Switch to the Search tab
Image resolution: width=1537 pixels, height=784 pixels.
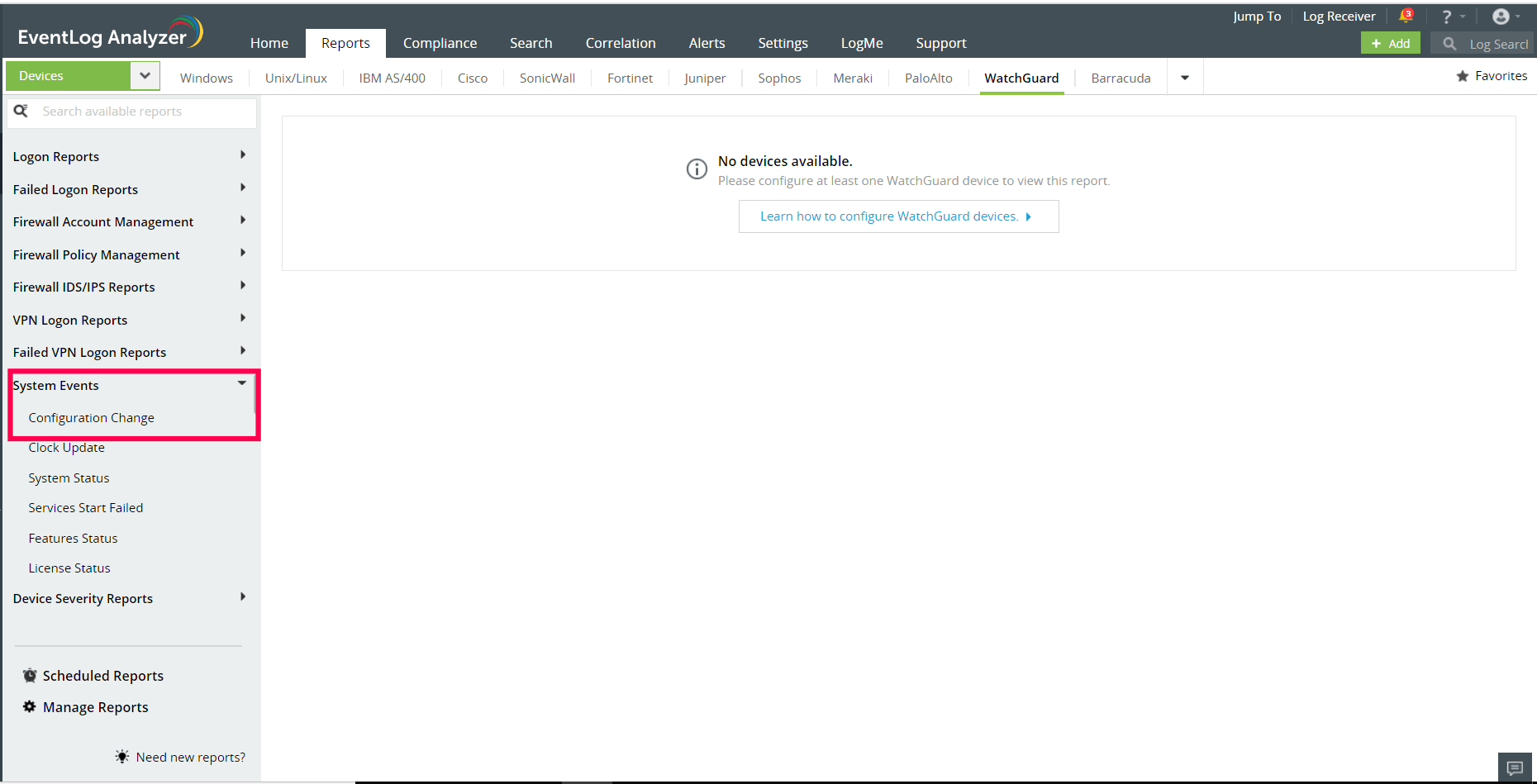pyautogui.click(x=531, y=43)
